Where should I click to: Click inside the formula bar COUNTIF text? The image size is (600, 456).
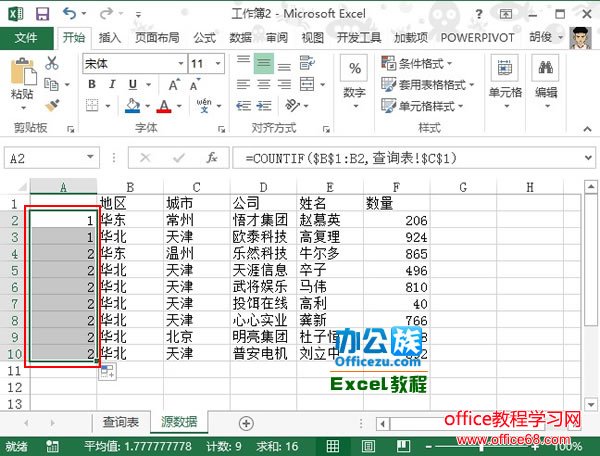pos(351,158)
